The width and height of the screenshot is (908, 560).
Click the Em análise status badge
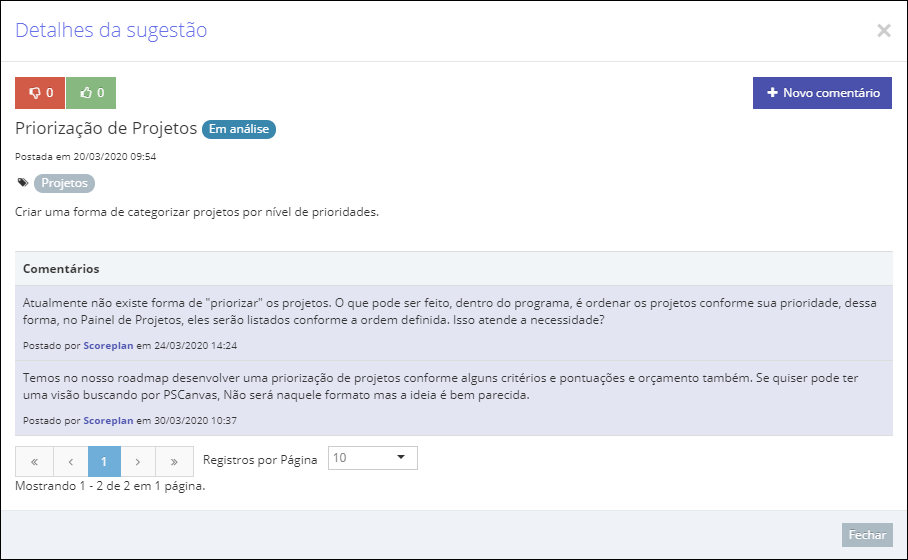point(239,129)
